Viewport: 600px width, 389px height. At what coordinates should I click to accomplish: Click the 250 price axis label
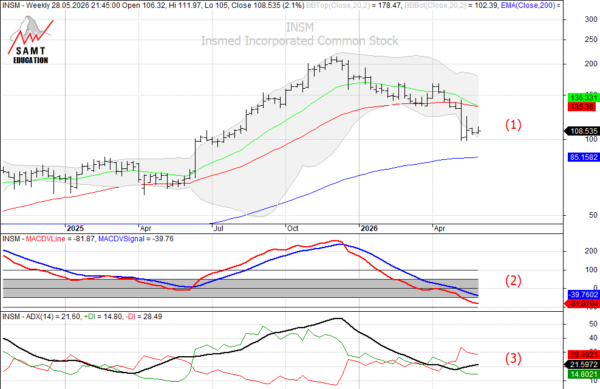[x=591, y=40]
